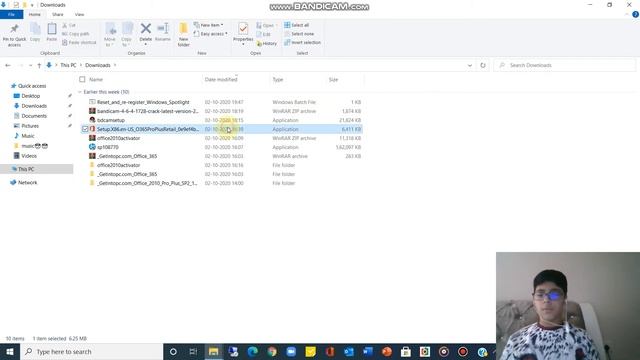The image size is (640, 360).
Task: Open the Copy to dropdown
Action: [127, 35]
